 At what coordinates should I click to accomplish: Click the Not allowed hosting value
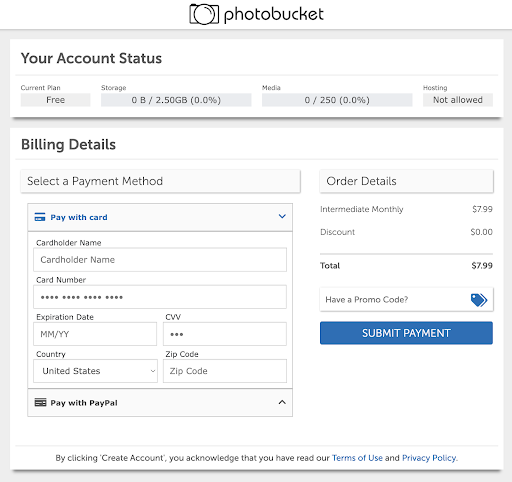click(458, 100)
